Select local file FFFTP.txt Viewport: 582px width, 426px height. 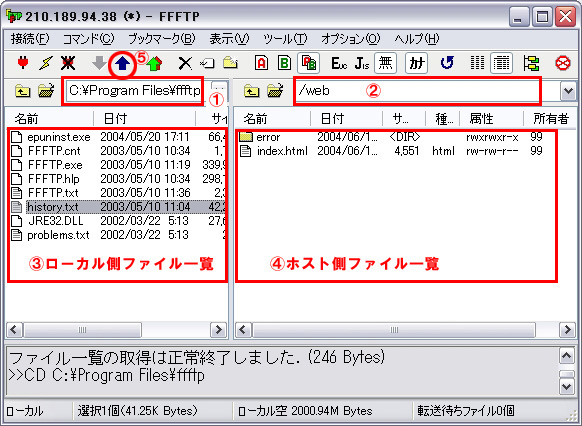pyautogui.click(x=53, y=193)
